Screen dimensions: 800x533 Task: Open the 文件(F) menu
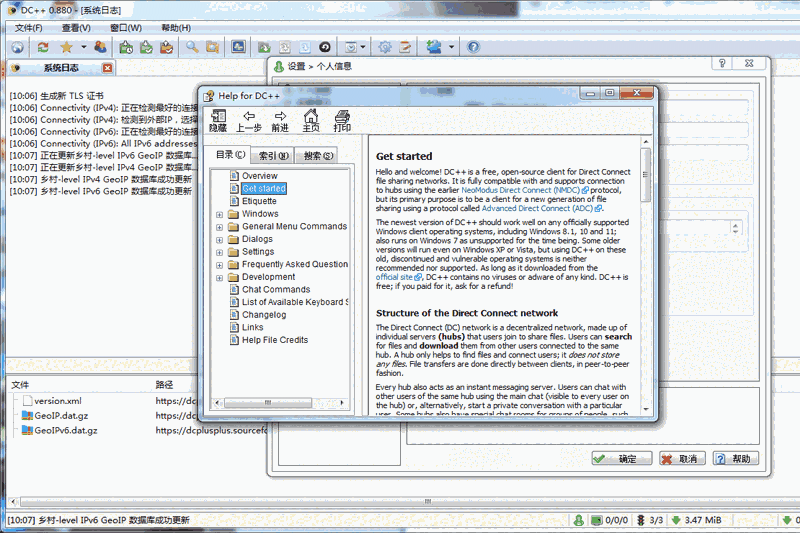29,28
